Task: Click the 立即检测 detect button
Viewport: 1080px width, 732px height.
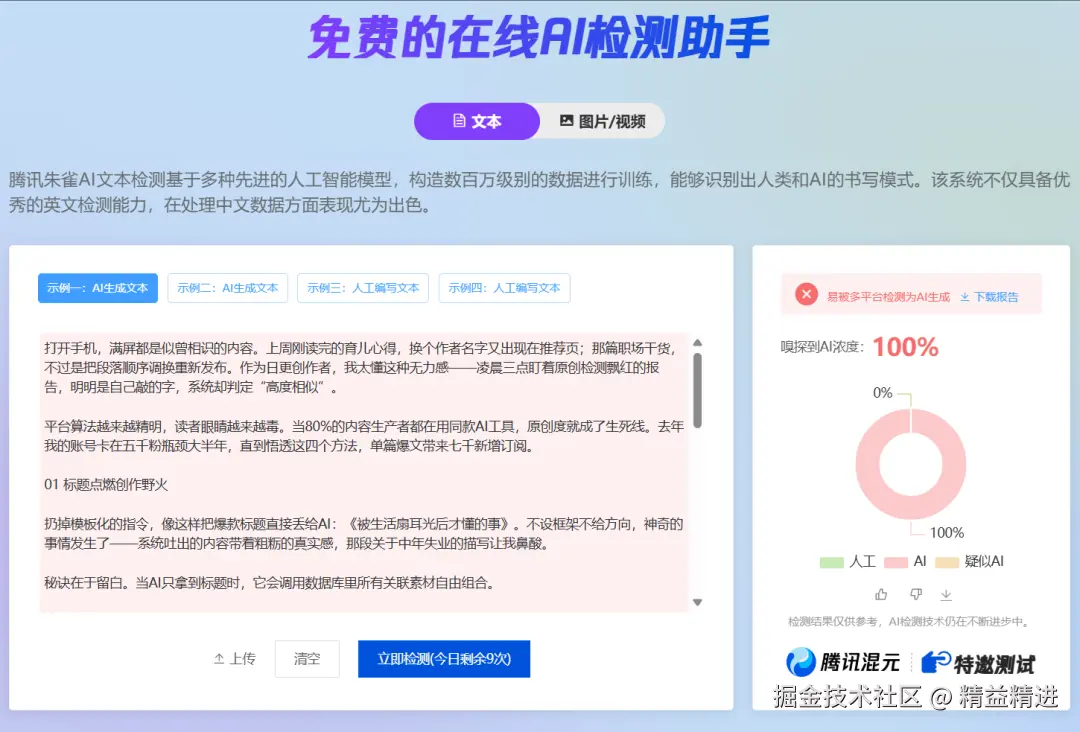Action: click(443, 658)
